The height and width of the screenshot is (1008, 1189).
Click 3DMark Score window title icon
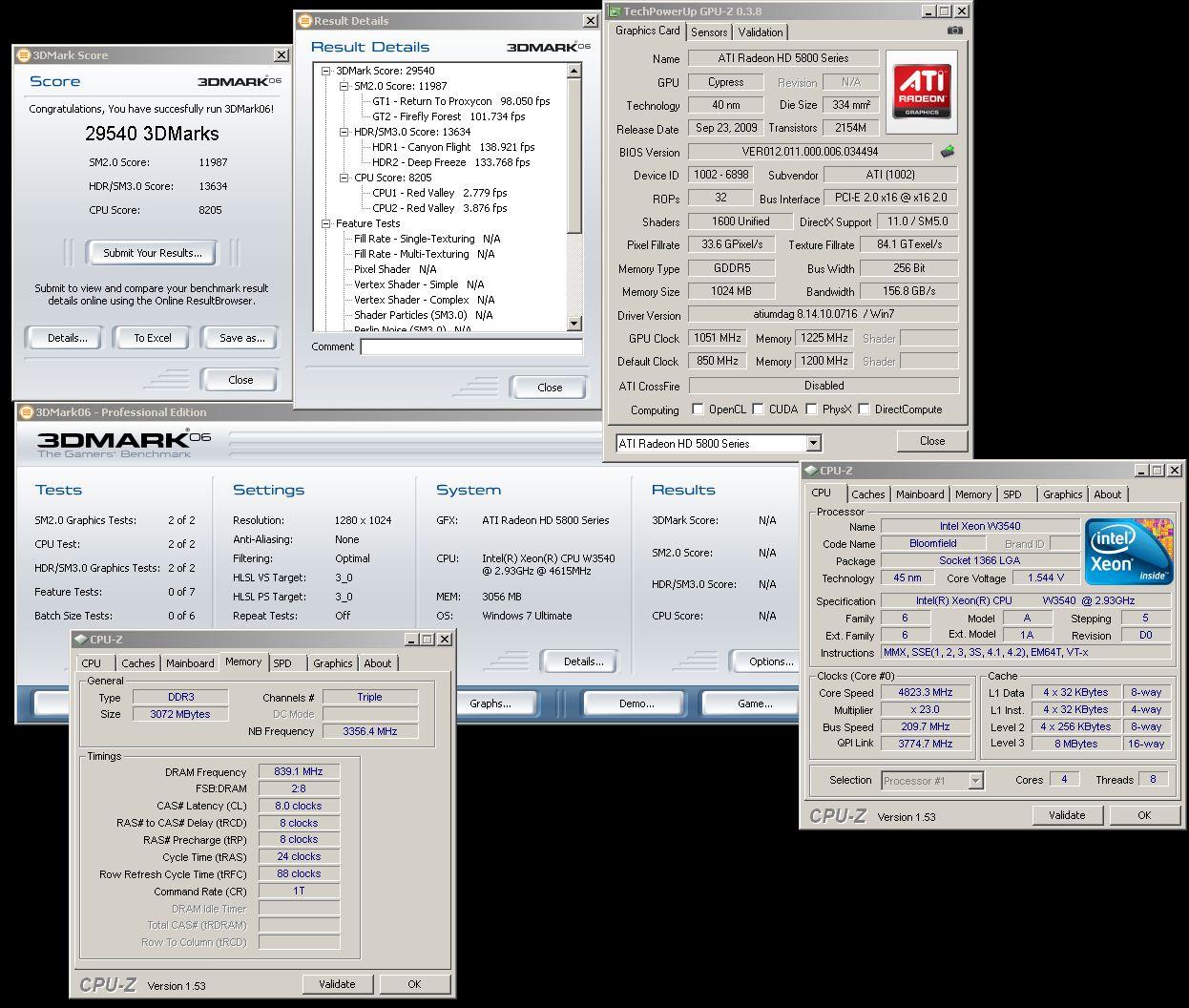click(24, 55)
